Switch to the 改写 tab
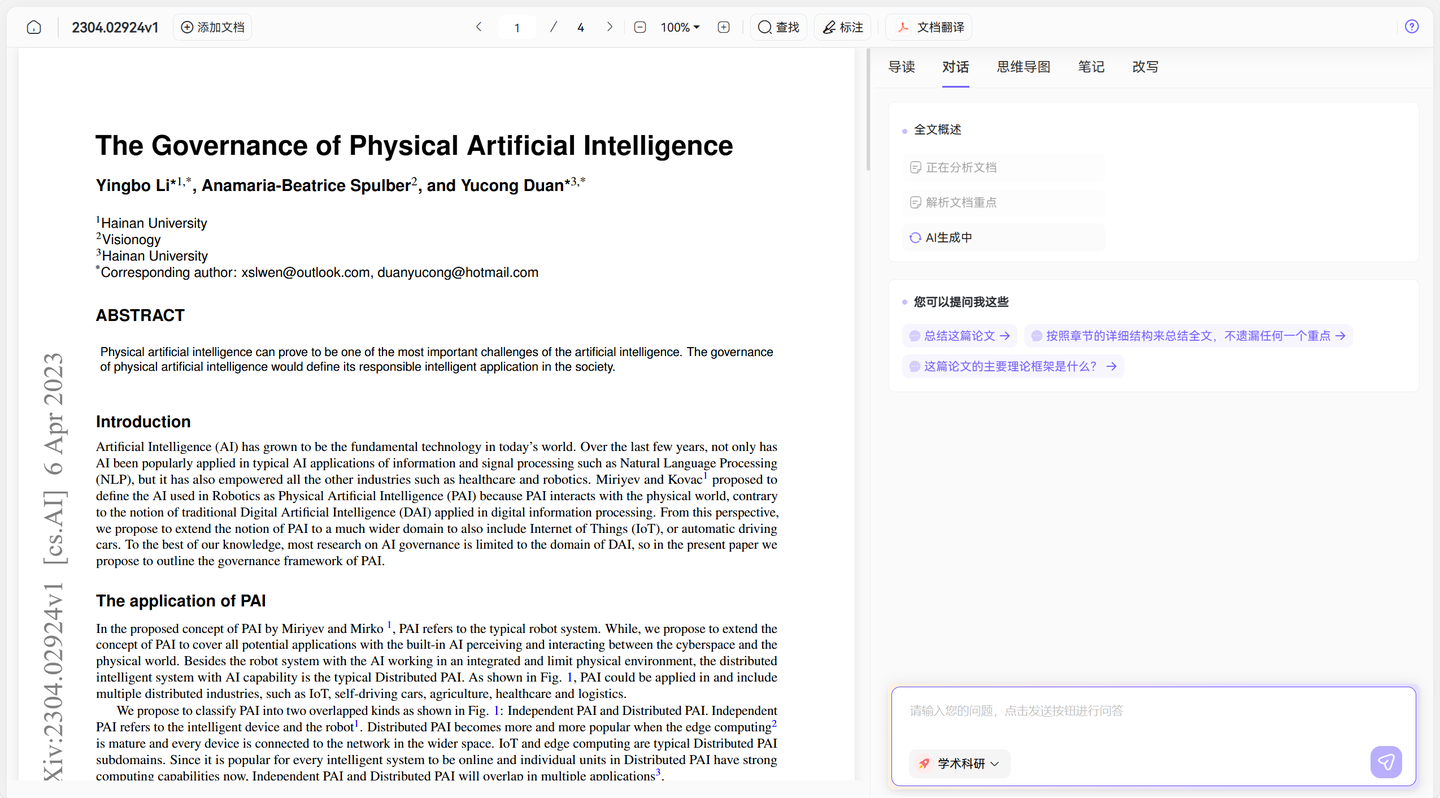Viewport: 1440px width, 798px height. [1145, 67]
